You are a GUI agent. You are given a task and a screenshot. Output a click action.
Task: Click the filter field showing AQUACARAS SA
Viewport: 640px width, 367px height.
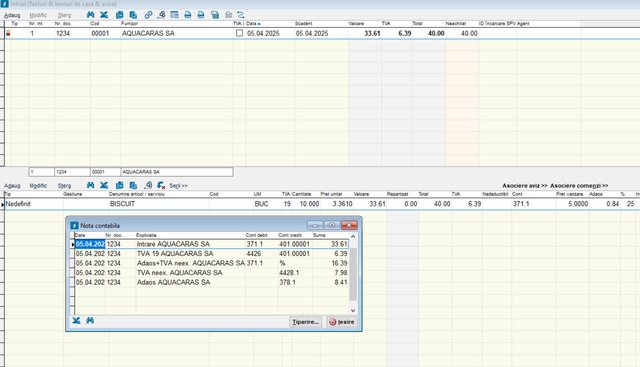click(177, 172)
